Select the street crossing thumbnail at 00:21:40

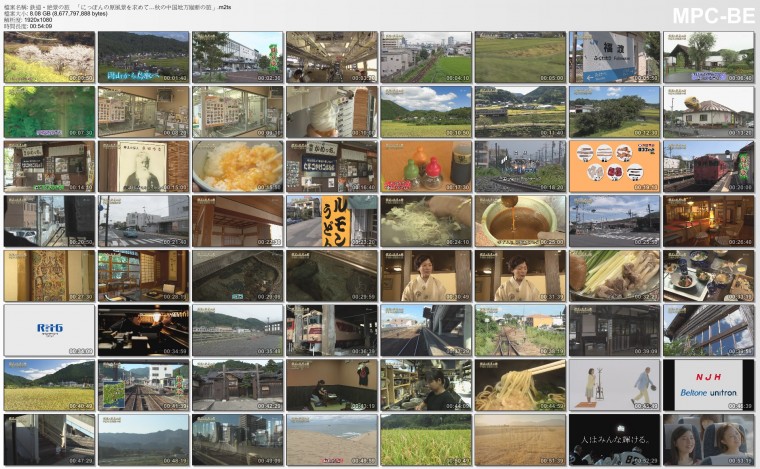pos(143,221)
